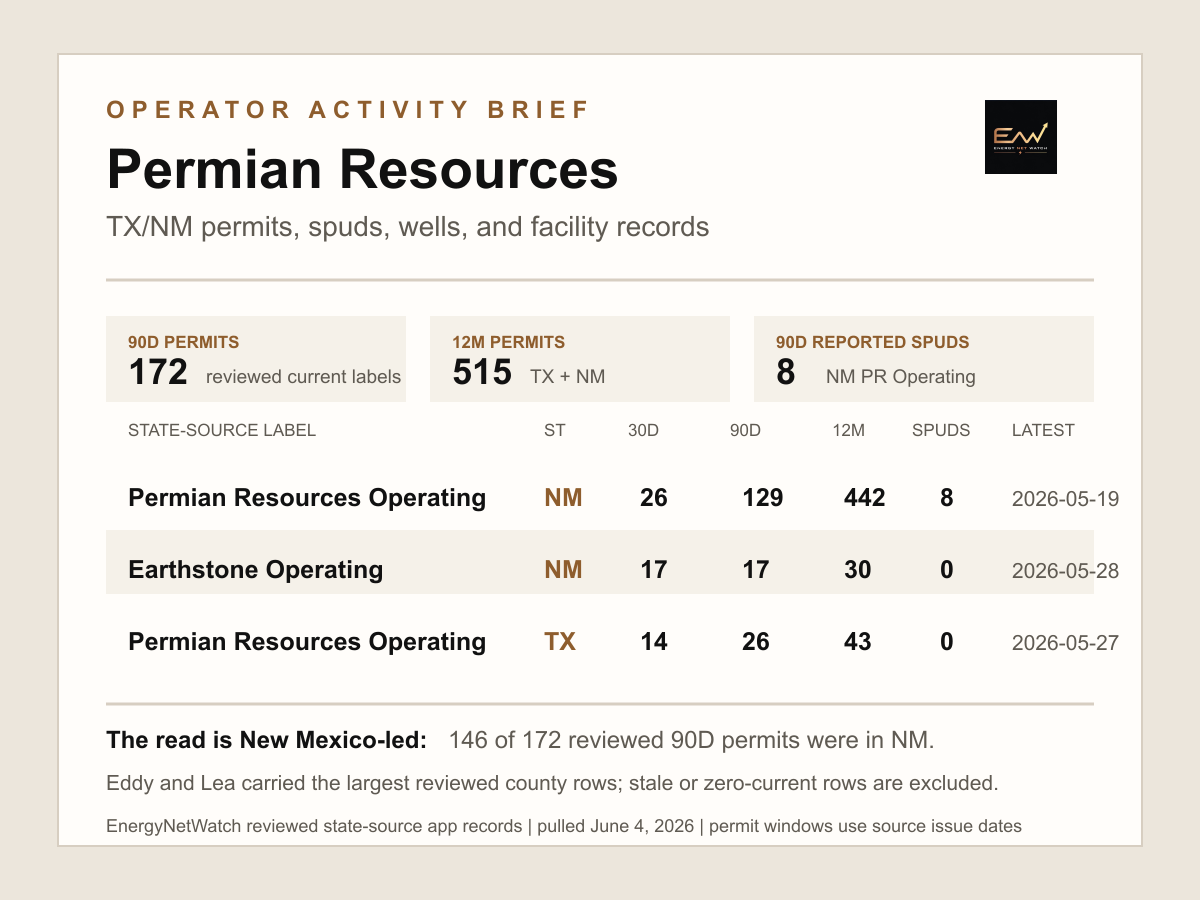
Task: Click the 90D PERMITS label
Action: pyautogui.click(x=183, y=342)
